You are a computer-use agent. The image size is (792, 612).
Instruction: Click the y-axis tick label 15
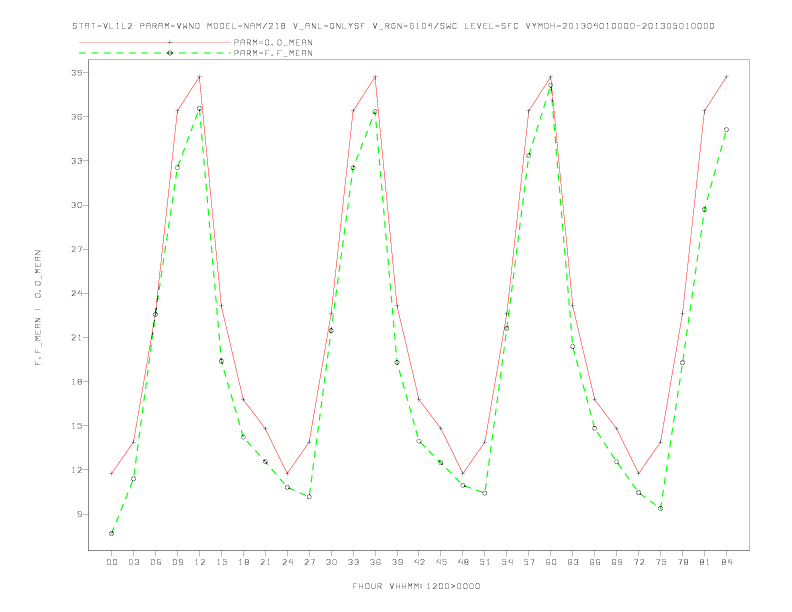76,426
